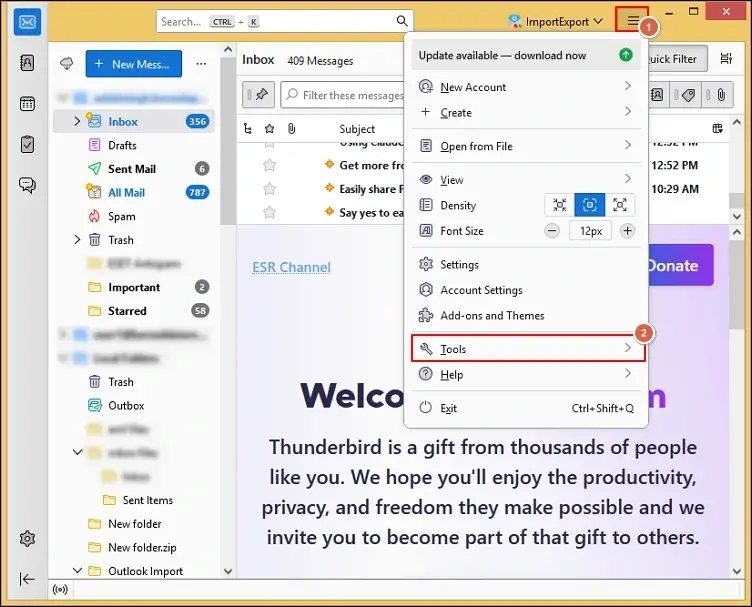Screen dimensions: 752x607
Task: Open Settings gear in spaces toolbar
Action: 27,538
